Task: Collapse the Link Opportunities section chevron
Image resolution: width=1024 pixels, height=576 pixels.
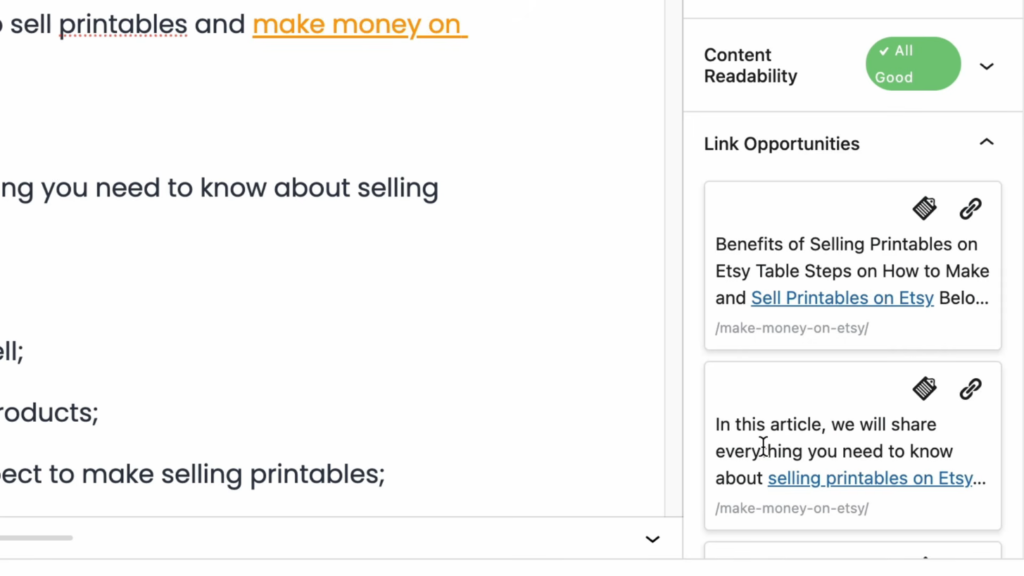Action: coord(987,143)
